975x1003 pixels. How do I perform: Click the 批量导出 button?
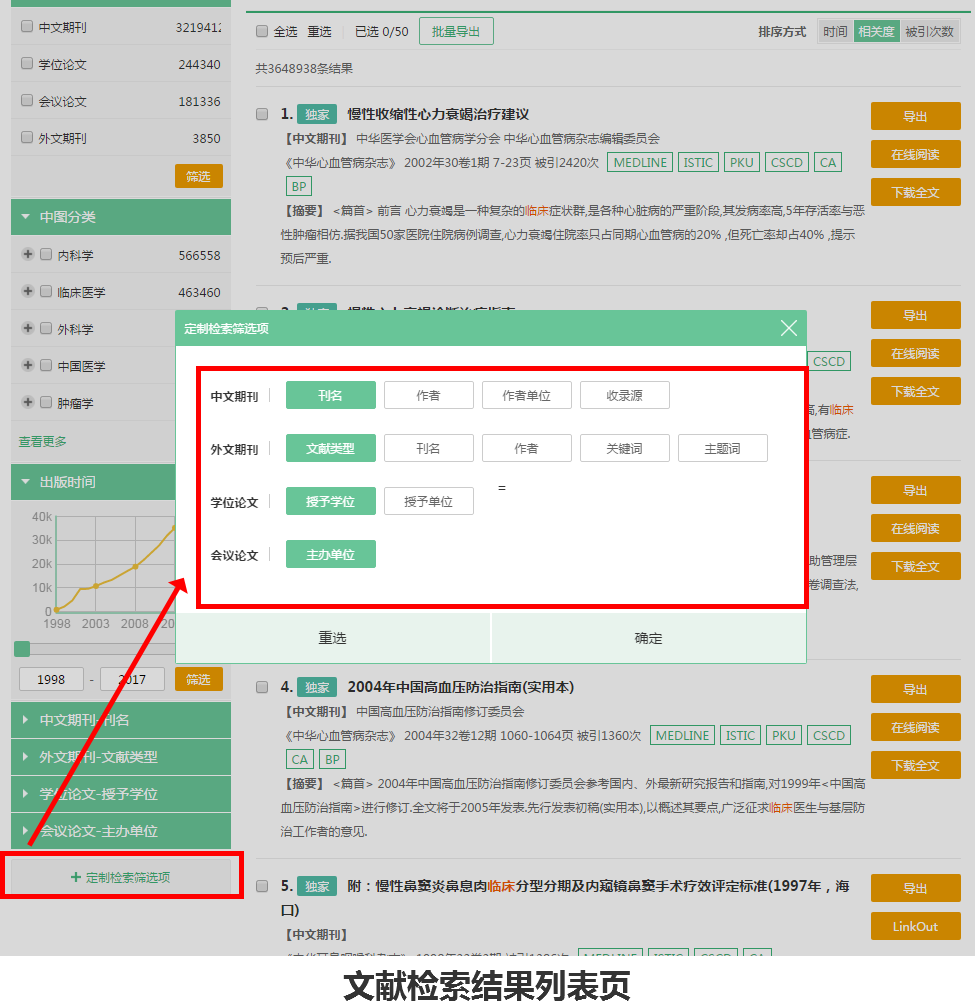pos(456,32)
